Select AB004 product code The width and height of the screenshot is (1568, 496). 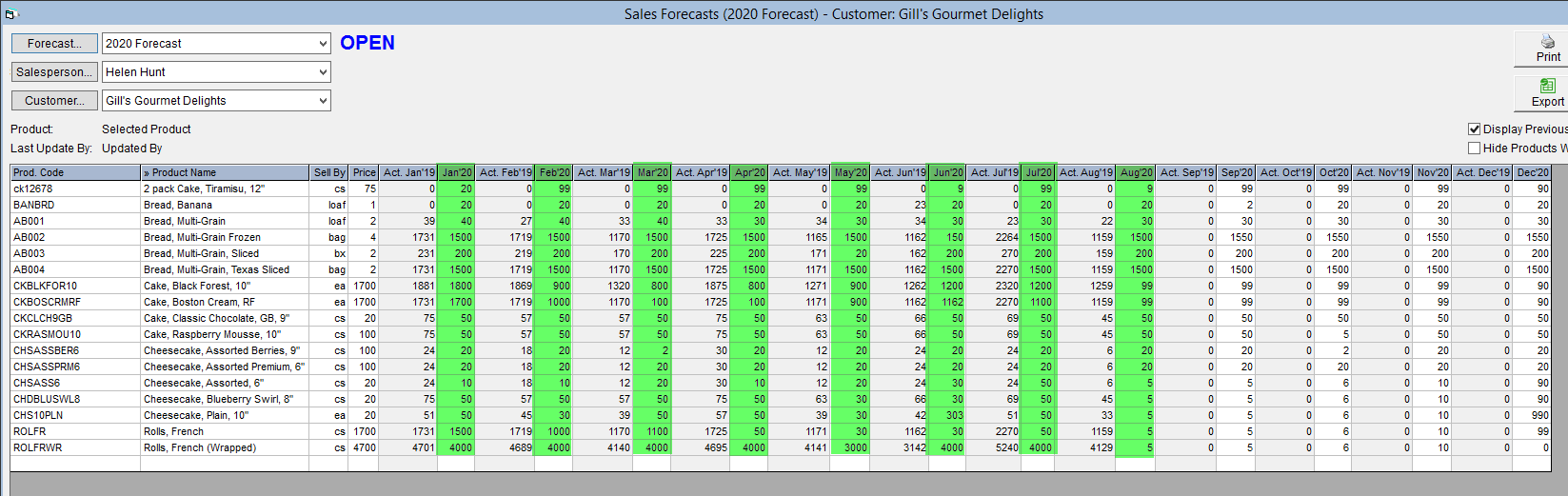75,269
